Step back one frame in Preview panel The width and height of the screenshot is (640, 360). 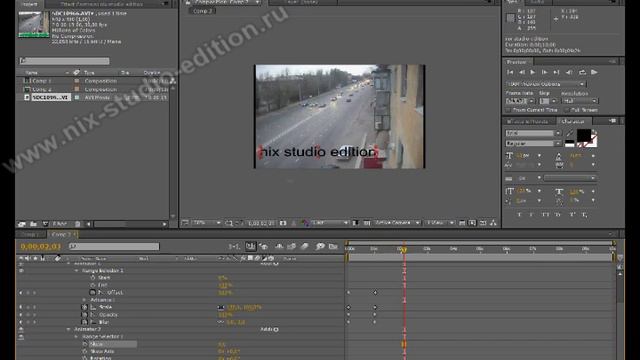pos(522,72)
